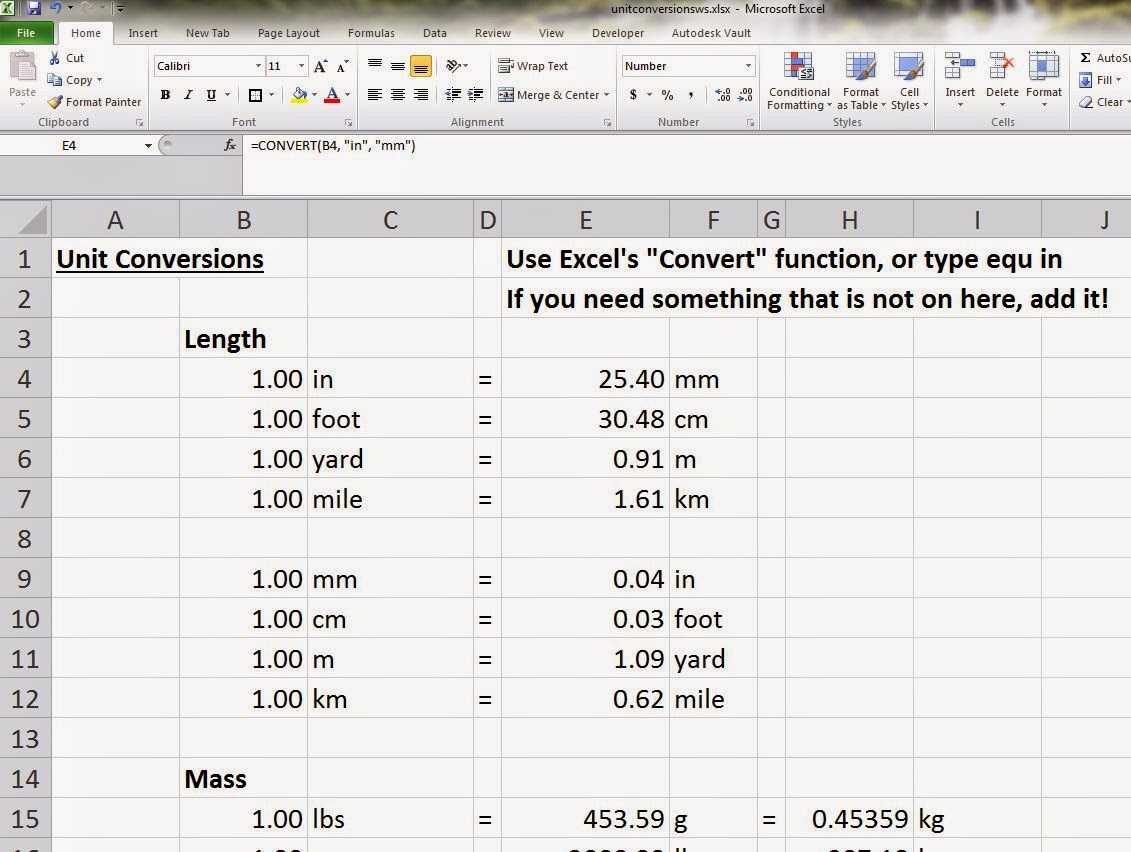Open the Fill button dropdown in Editing
1131x852 pixels.
coord(1118,80)
